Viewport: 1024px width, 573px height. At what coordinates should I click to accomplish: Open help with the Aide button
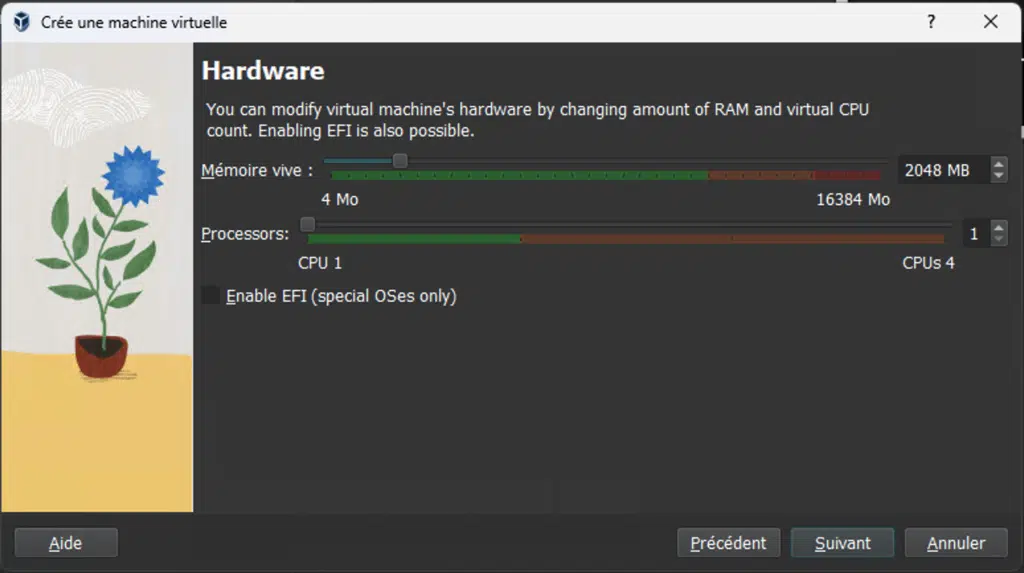(66, 543)
